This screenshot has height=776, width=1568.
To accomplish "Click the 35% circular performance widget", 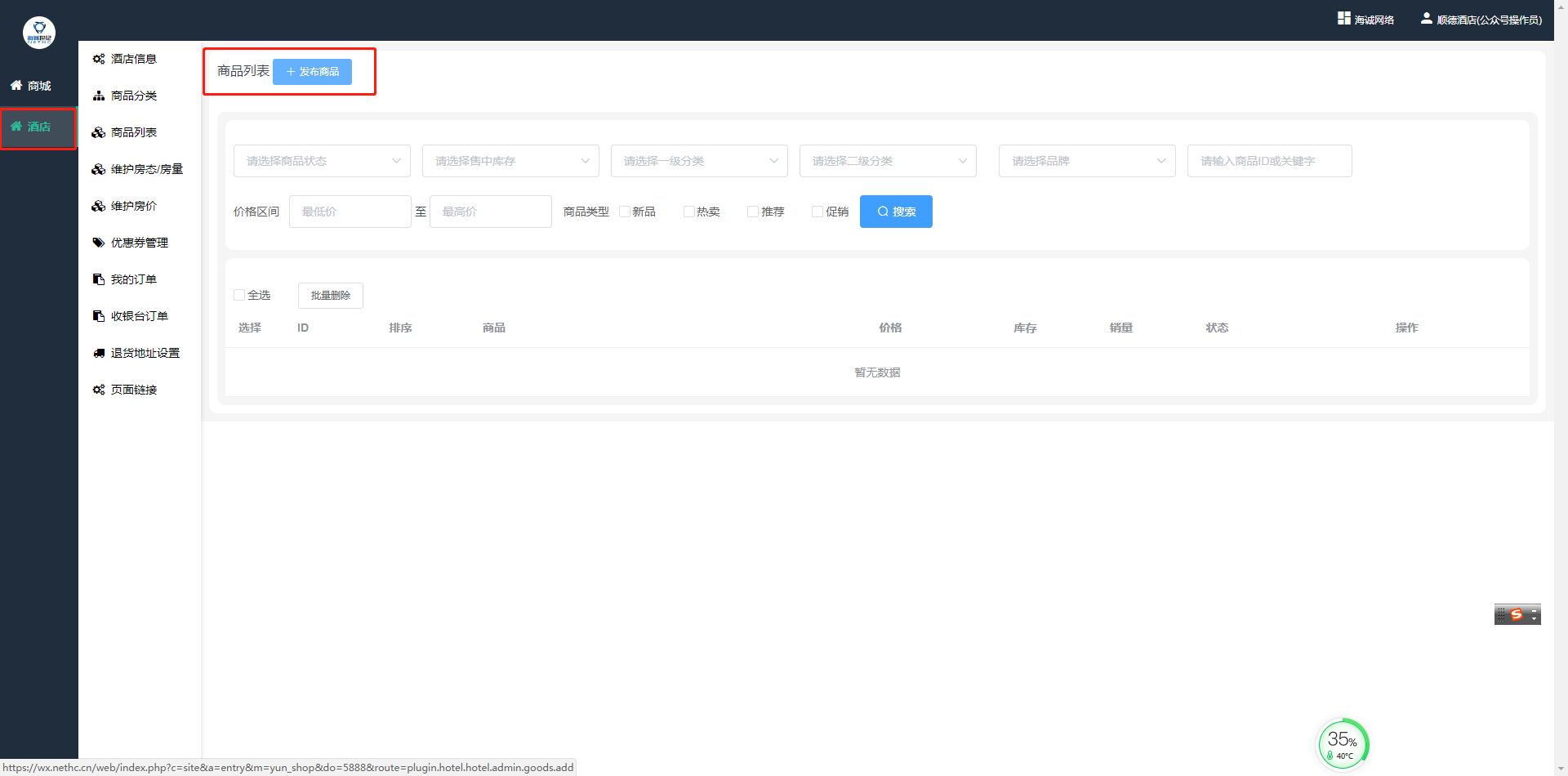I will point(1343,743).
